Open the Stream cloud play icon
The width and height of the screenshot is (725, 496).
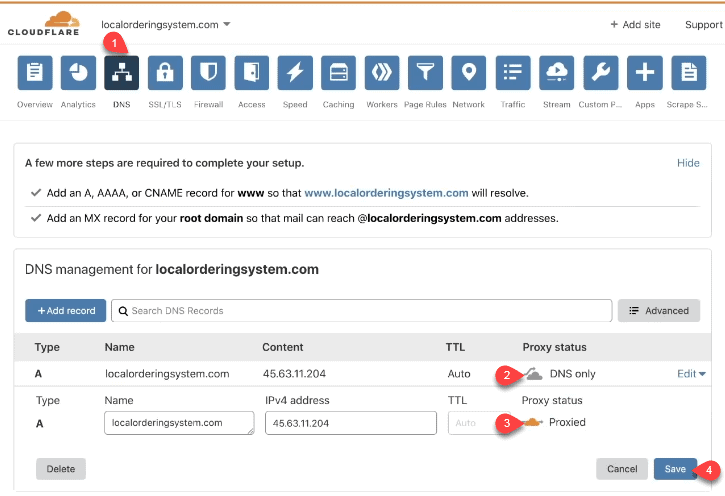tap(557, 73)
